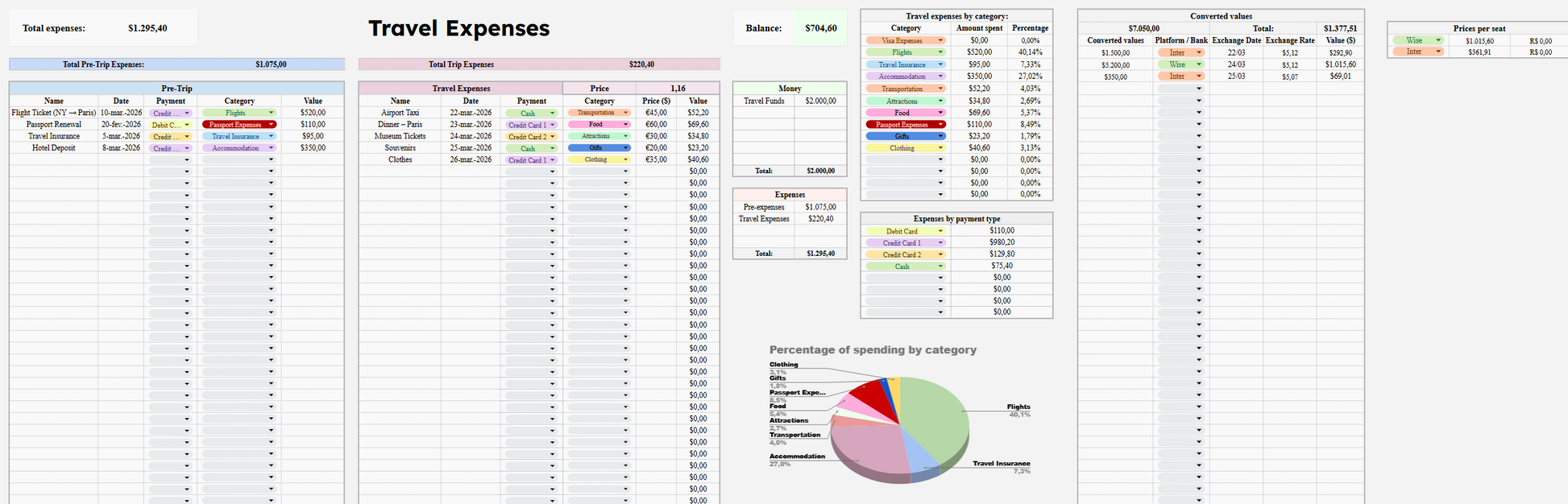Open Cash payment dropdown for Souvenirs row
The height and width of the screenshot is (504, 1568).
coord(532,148)
